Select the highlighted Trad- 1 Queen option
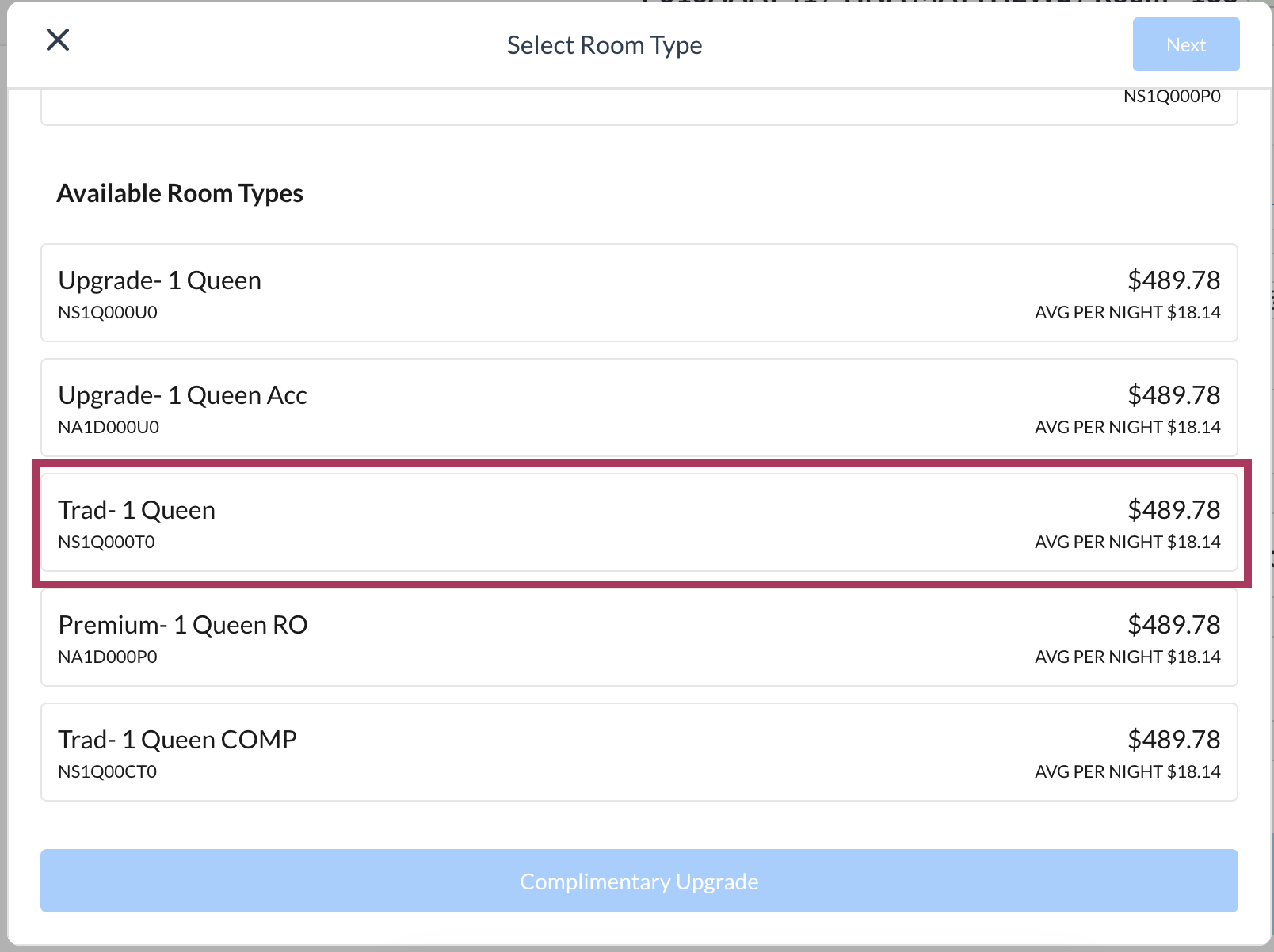The width and height of the screenshot is (1274, 952). click(x=639, y=523)
